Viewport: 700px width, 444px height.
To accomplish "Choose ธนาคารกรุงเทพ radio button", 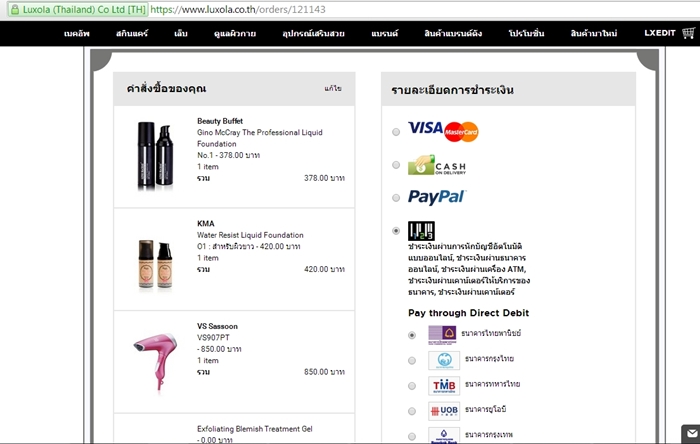I will (412, 436).
